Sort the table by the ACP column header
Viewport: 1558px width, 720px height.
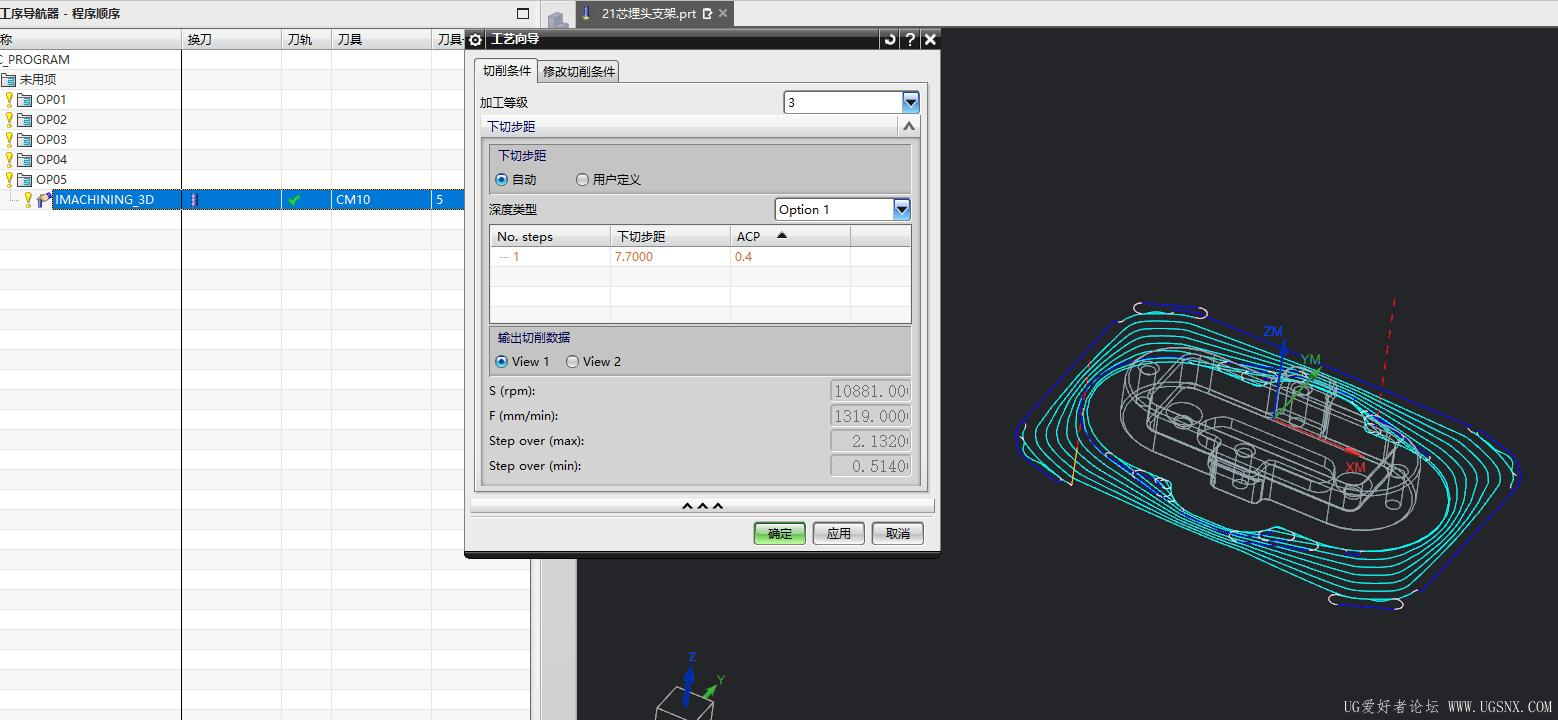point(790,236)
